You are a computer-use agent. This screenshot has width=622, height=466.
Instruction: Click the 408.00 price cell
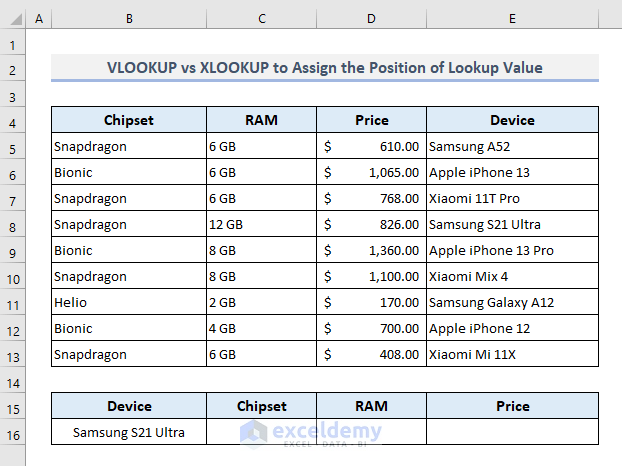[372, 354]
